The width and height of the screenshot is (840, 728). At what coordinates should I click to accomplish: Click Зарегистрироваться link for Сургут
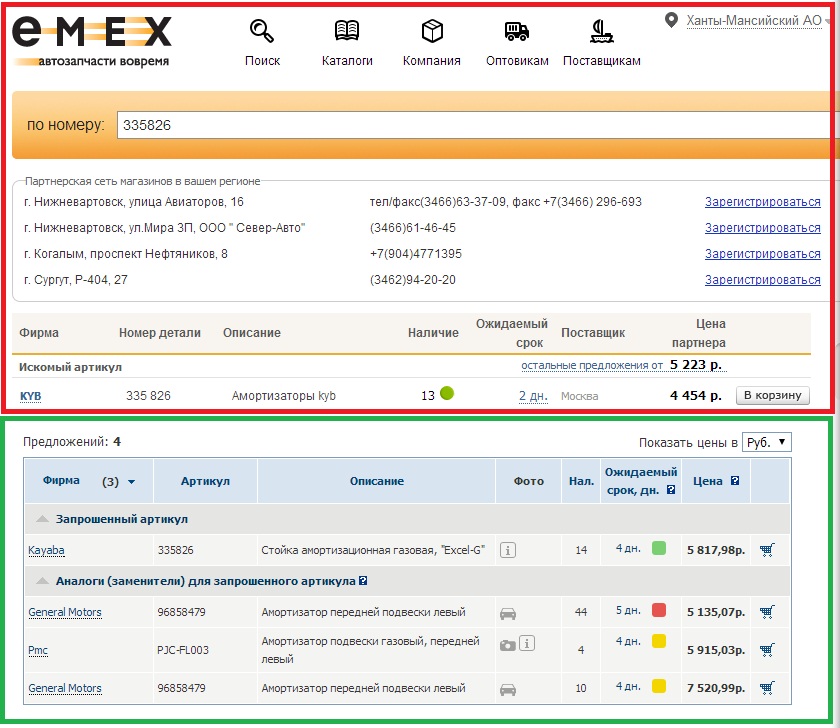[762, 280]
